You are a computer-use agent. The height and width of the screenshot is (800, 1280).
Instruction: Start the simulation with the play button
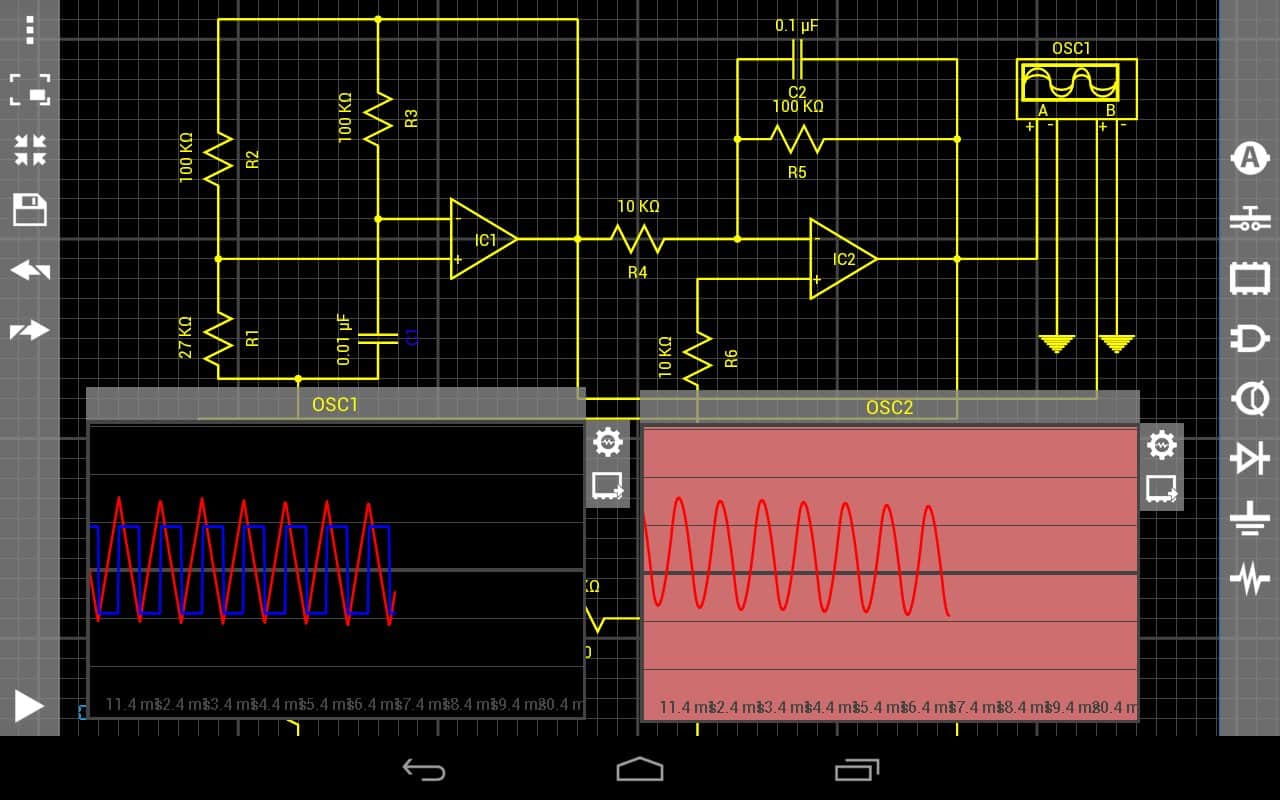click(x=29, y=706)
